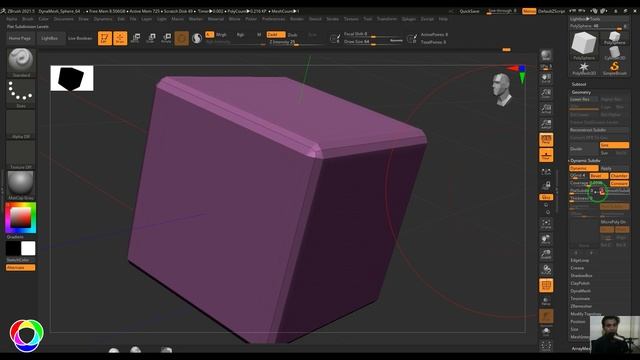Toggle the Floor grid

pos(546,156)
